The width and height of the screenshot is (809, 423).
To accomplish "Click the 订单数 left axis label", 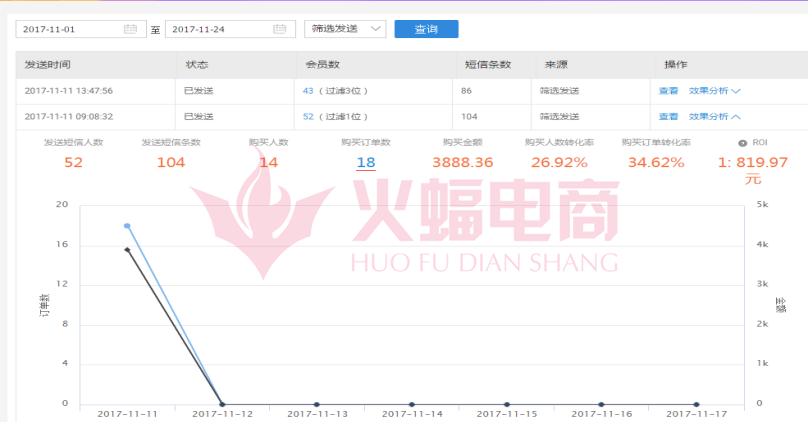I will click(45, 305).
